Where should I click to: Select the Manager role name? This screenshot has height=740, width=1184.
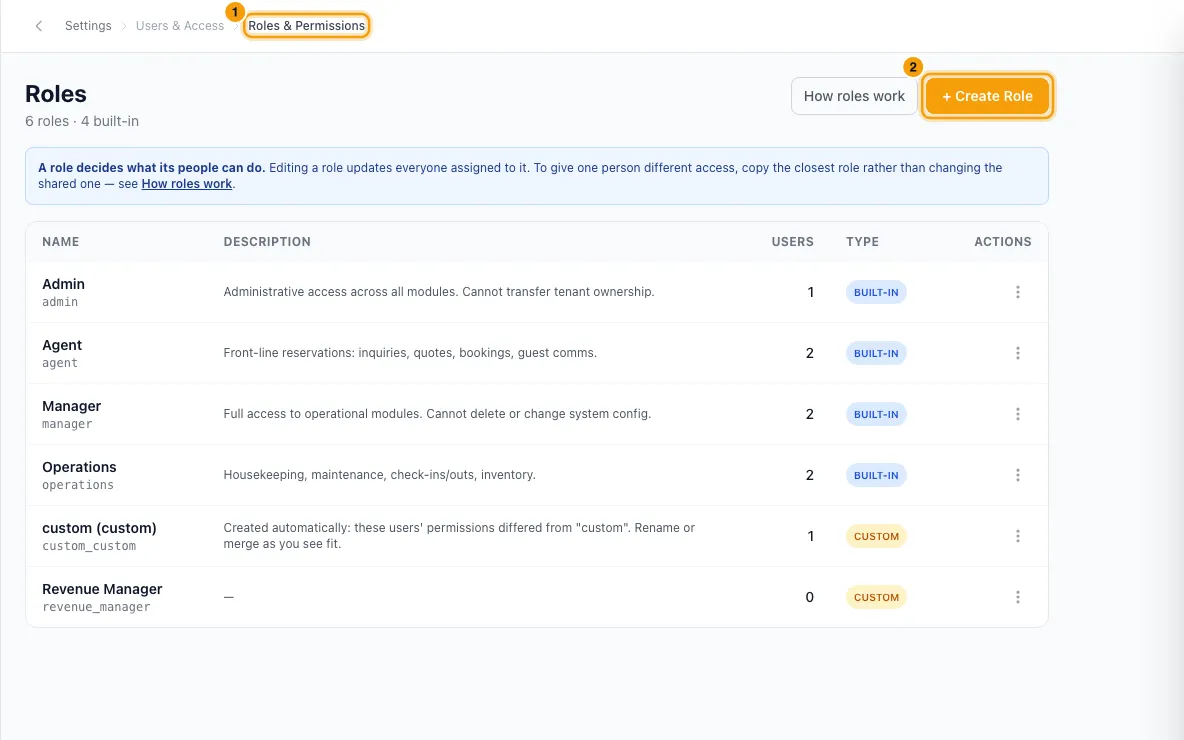coord(72,406)
